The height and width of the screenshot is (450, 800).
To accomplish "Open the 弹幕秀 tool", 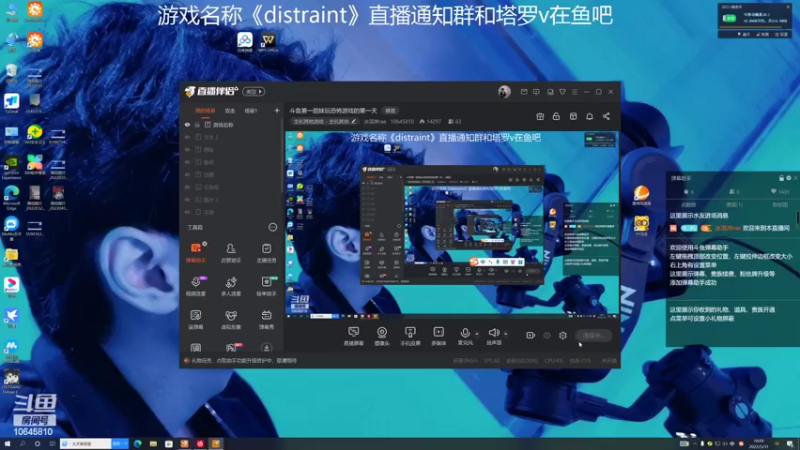I will [266, 319].
